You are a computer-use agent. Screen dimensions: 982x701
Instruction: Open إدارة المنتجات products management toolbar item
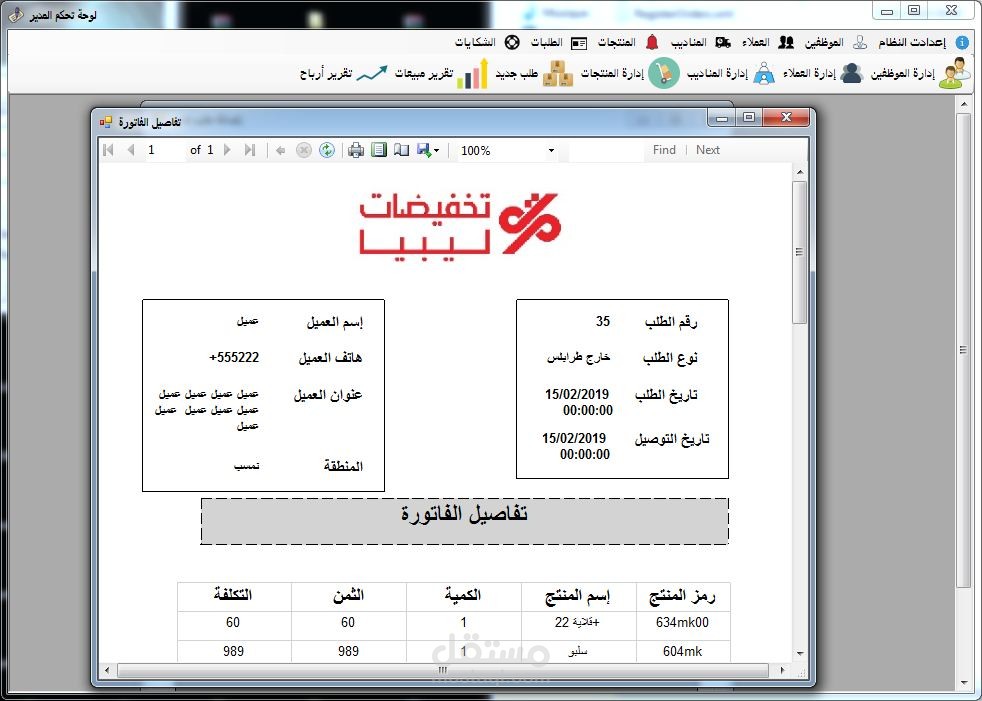tap(629, 73)
